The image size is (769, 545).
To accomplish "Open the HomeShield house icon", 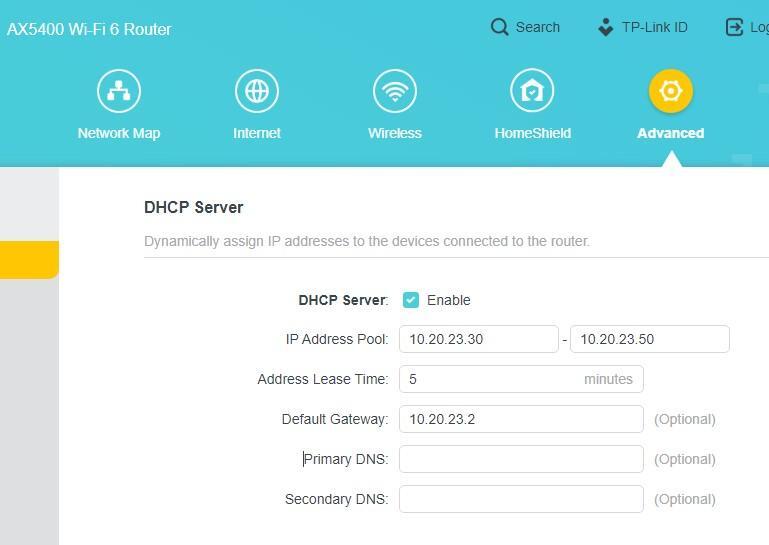I will coord(533,91).
